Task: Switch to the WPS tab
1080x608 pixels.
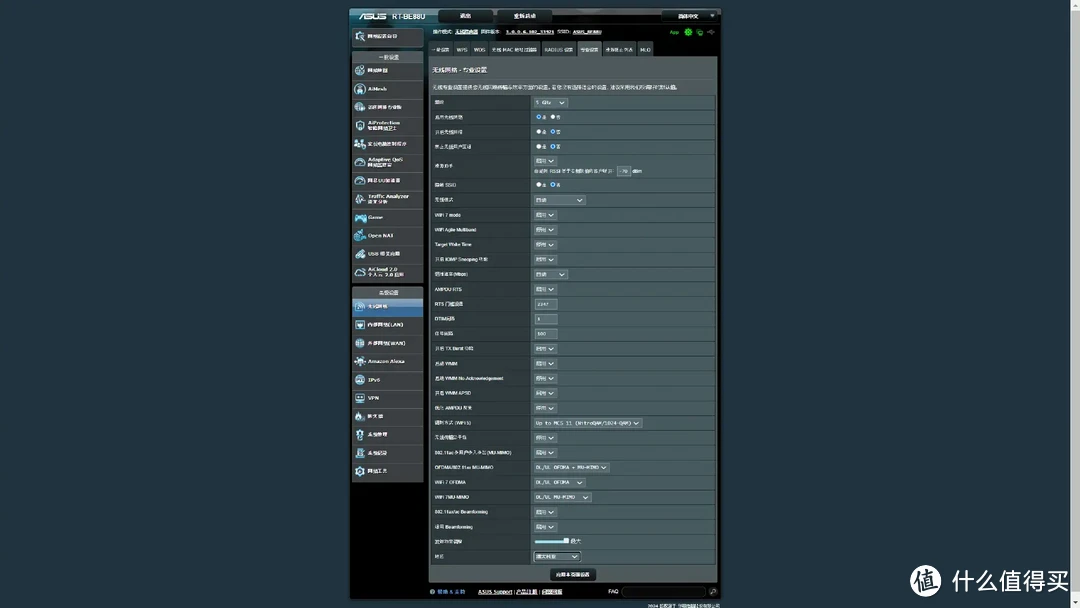Action: click(461, 50)
